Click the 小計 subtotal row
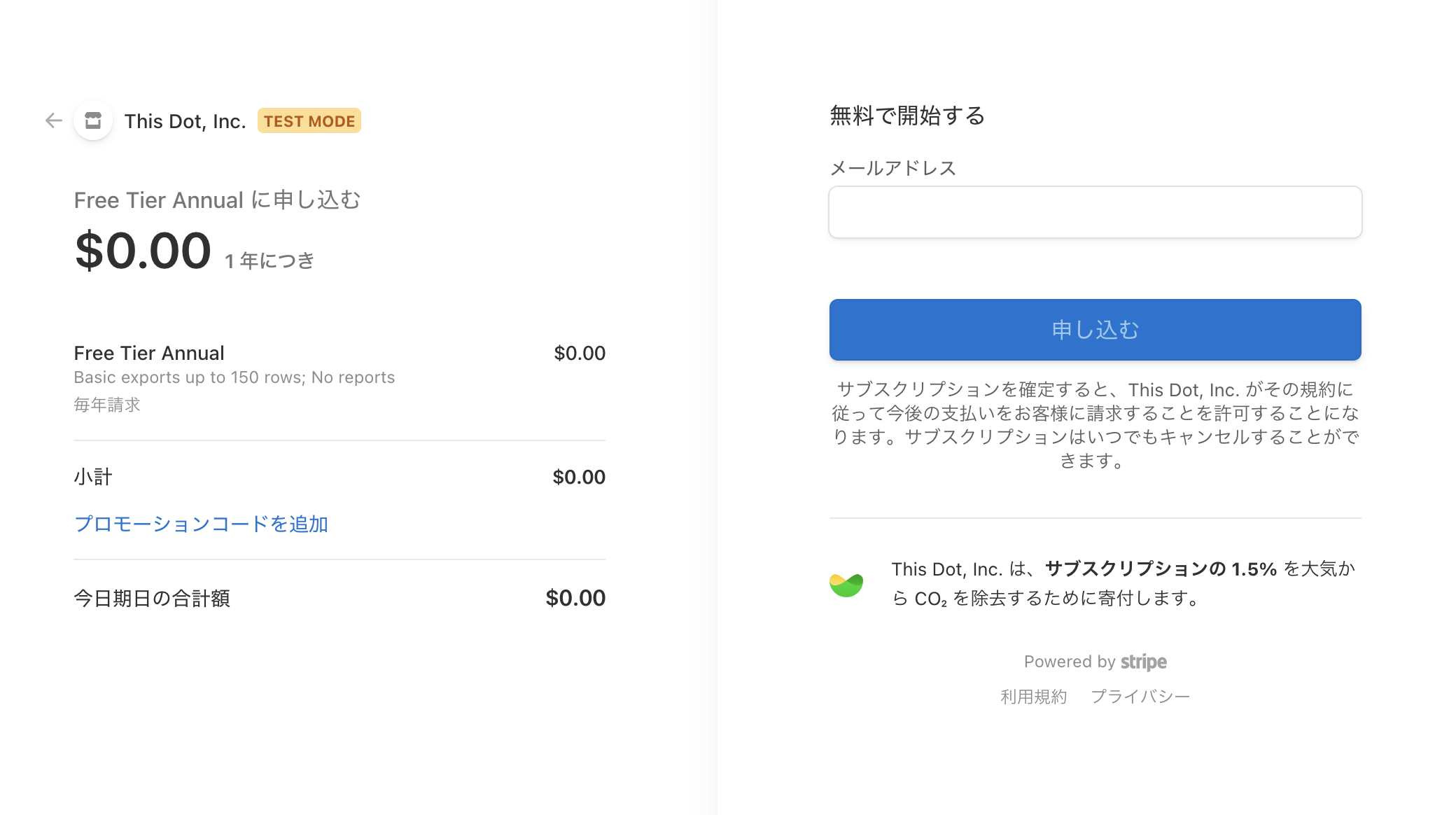Image resolution: width=1456 pixels, height=815 pixels. tap(339, 477)
